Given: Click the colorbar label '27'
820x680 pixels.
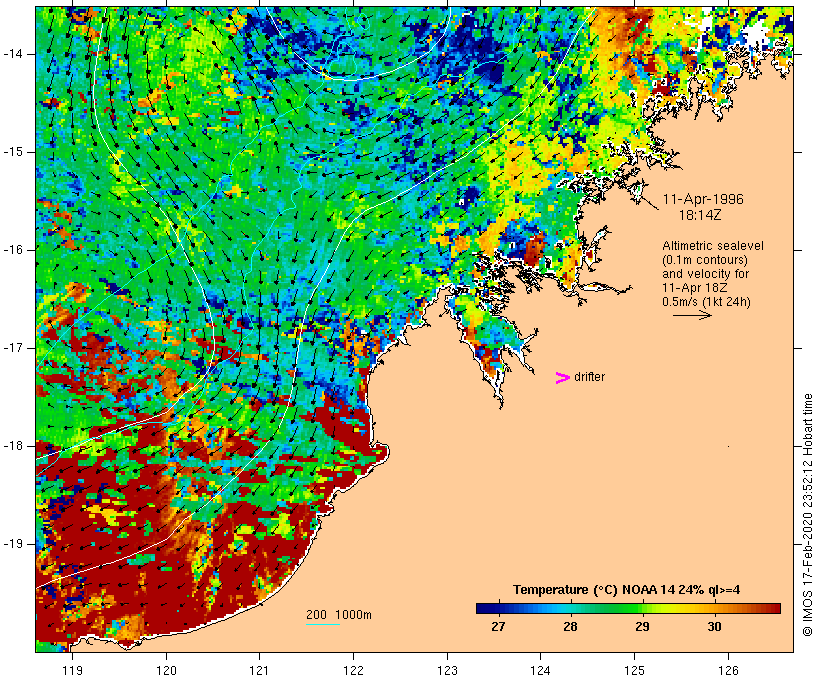Looking at the screenshot, I should [498, 626].
